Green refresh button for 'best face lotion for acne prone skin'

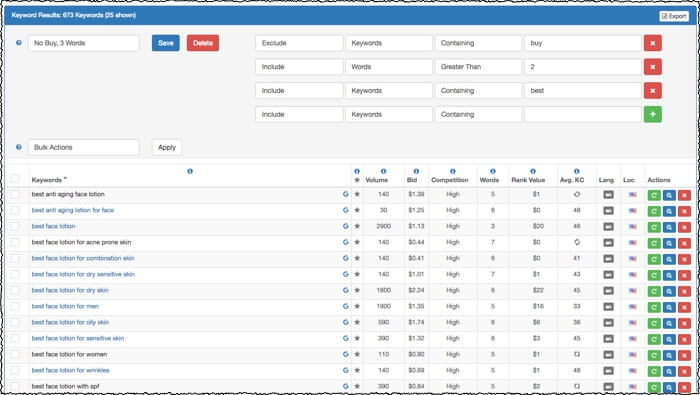pos(654,243)
